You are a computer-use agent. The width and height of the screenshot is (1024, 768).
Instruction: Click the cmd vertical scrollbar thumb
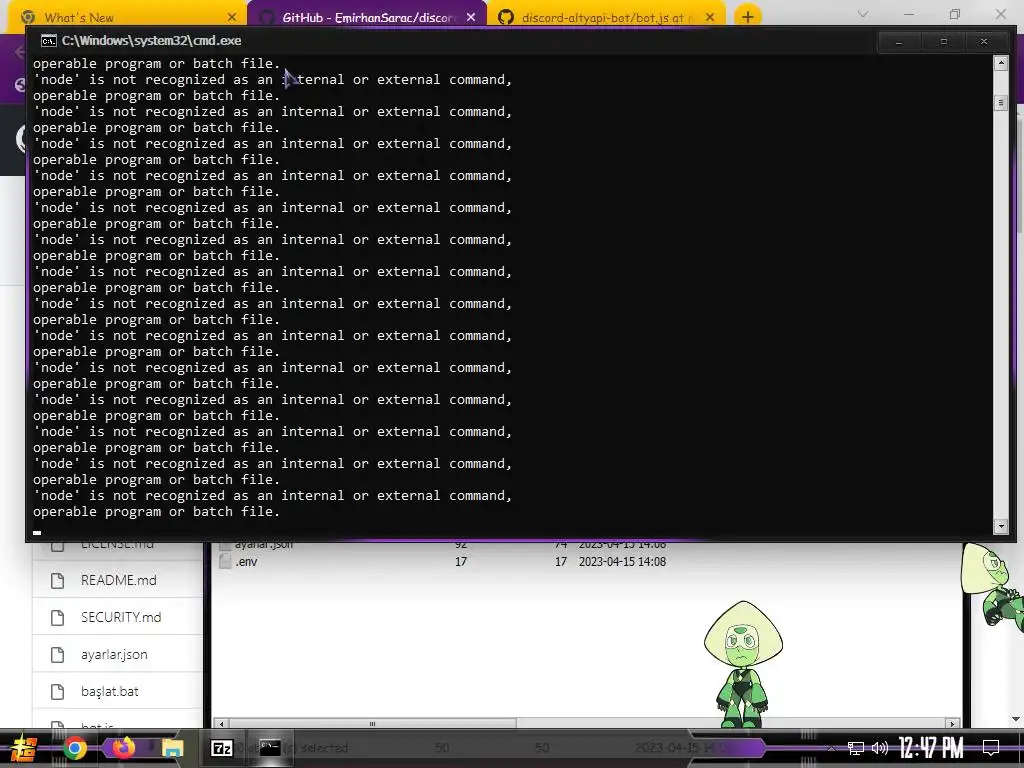pos(1000,103)
